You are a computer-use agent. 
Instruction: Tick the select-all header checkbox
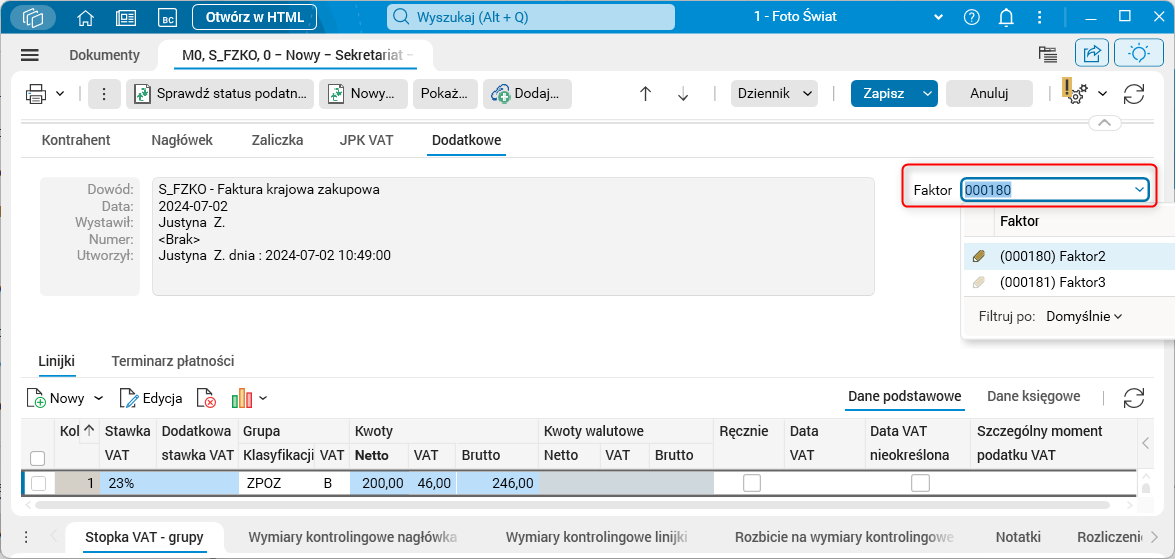coord(37,458)
